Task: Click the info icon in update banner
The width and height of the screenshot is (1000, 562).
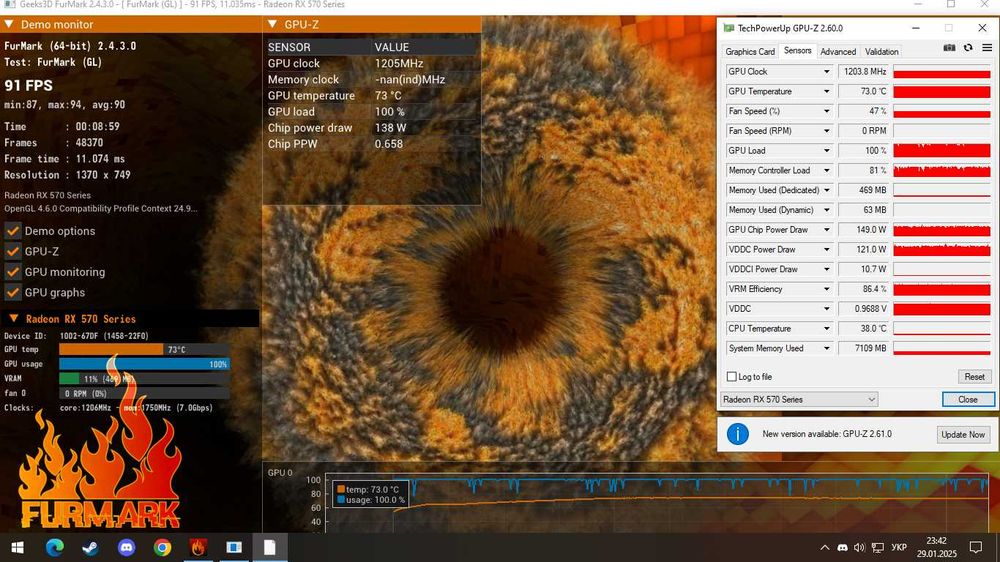Action: (x=738, y=434)
